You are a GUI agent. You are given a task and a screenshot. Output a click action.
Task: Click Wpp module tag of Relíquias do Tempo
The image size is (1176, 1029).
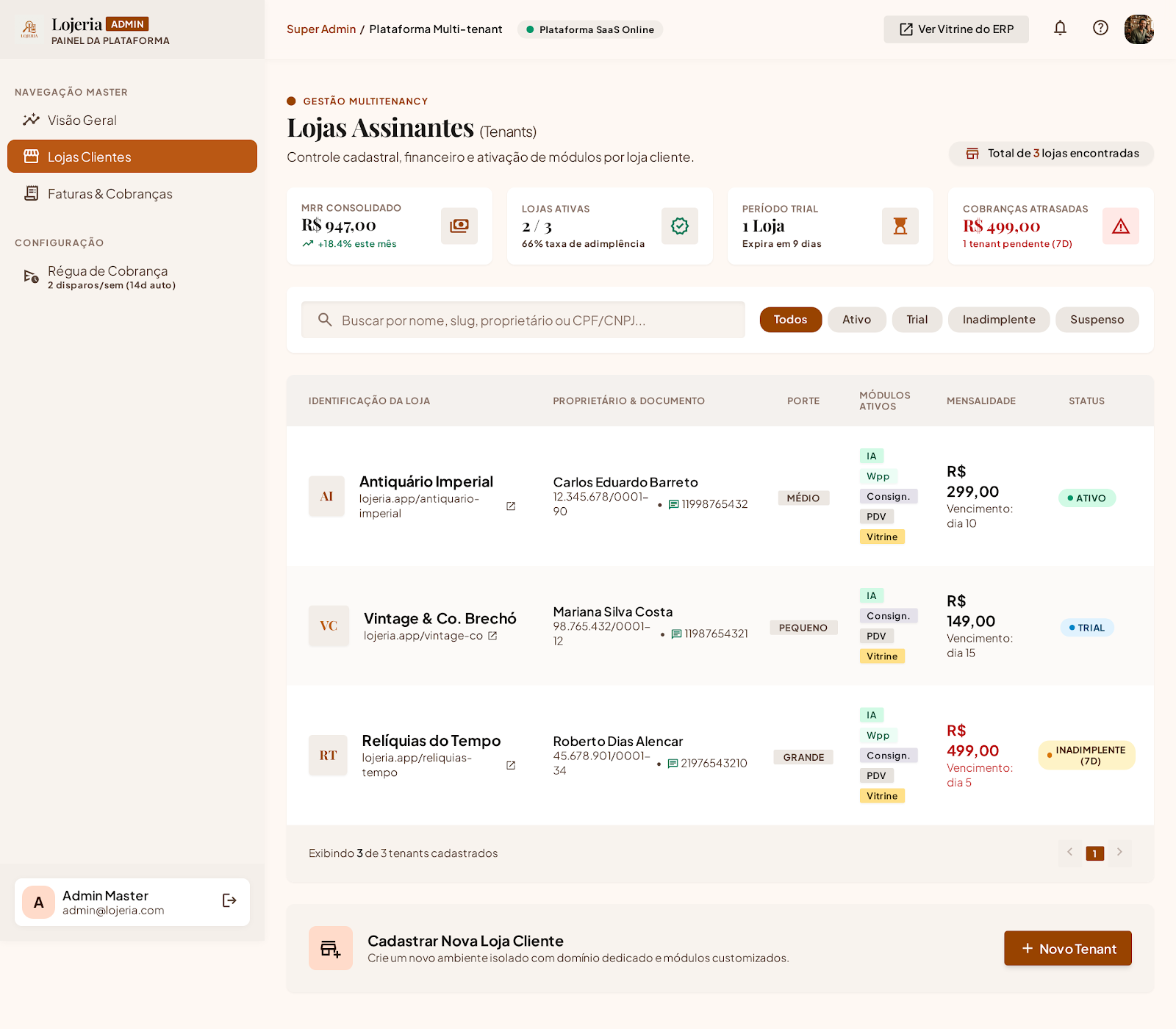878,736
